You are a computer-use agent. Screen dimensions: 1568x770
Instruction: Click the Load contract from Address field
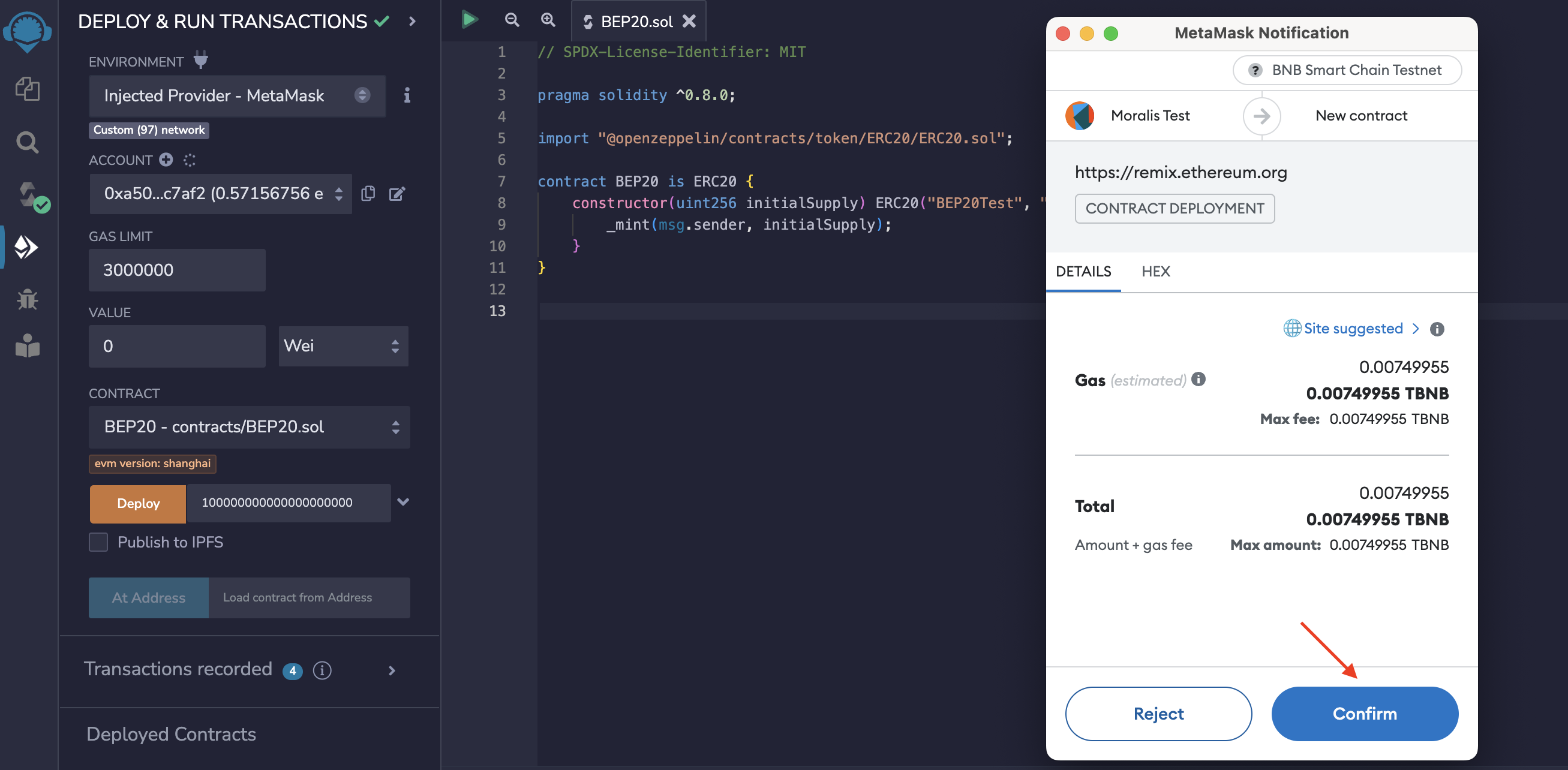point(309,598)
